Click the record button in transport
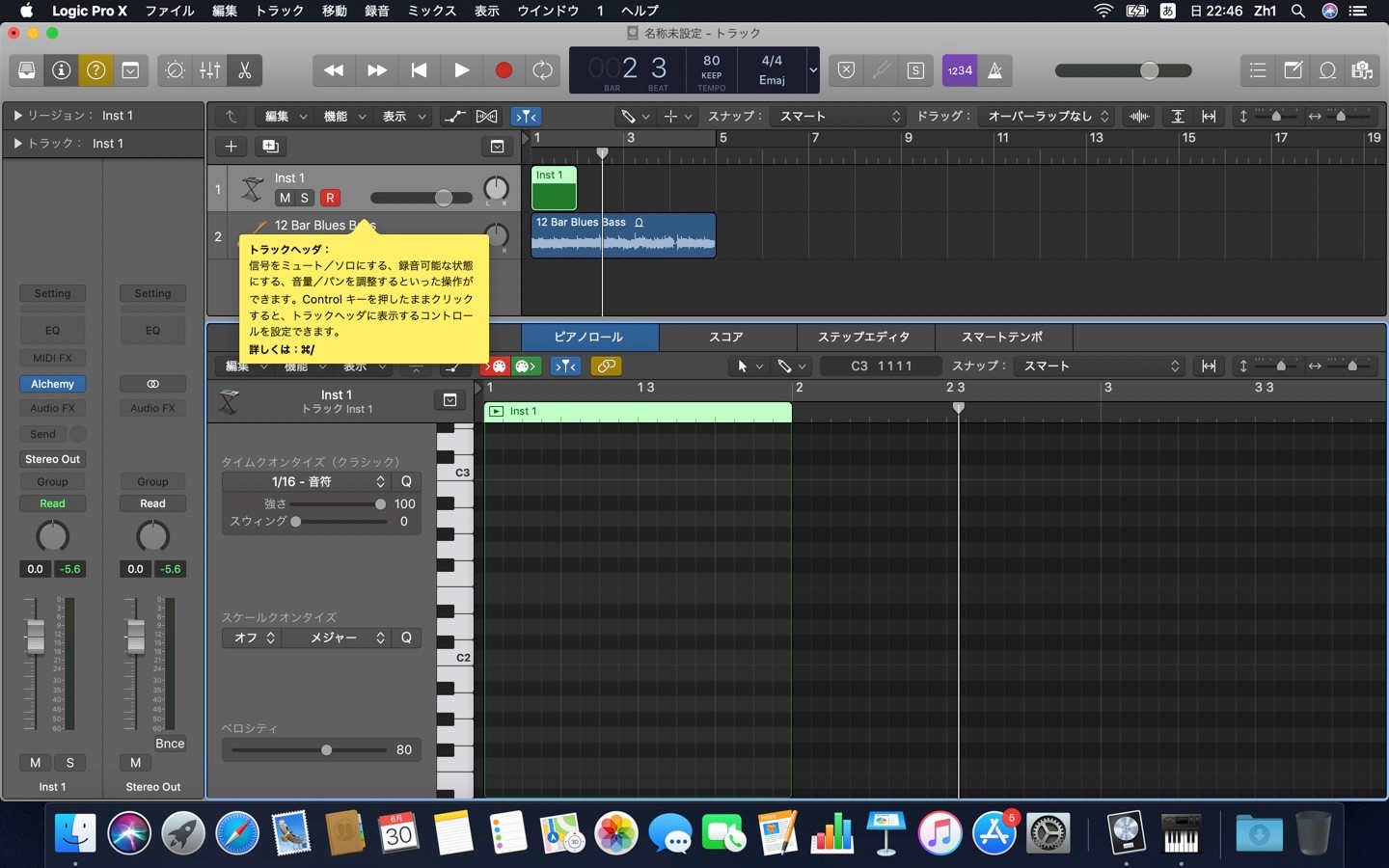 (x=504, y=70)
